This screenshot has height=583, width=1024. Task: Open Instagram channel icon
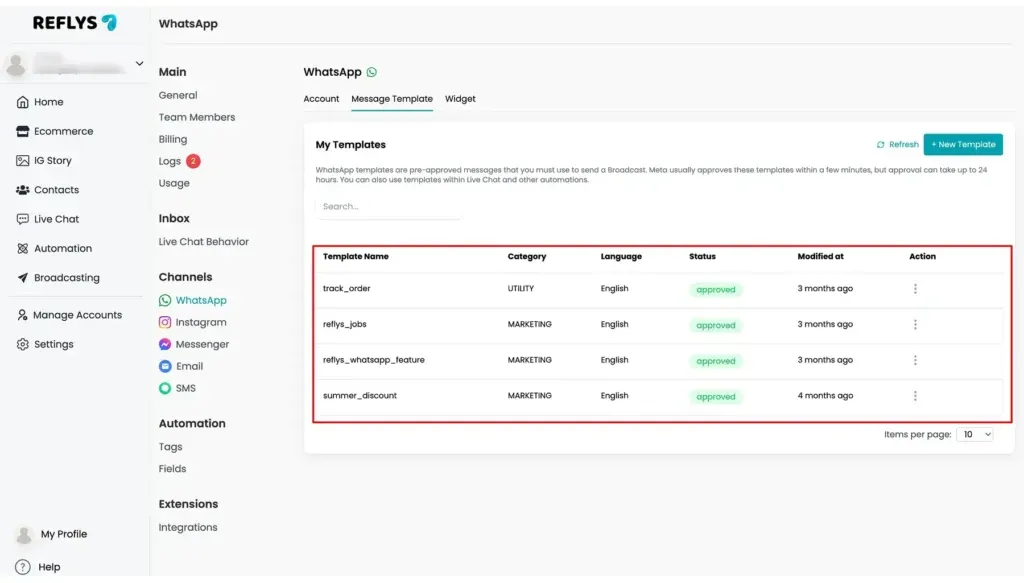(x=165, y=323)
